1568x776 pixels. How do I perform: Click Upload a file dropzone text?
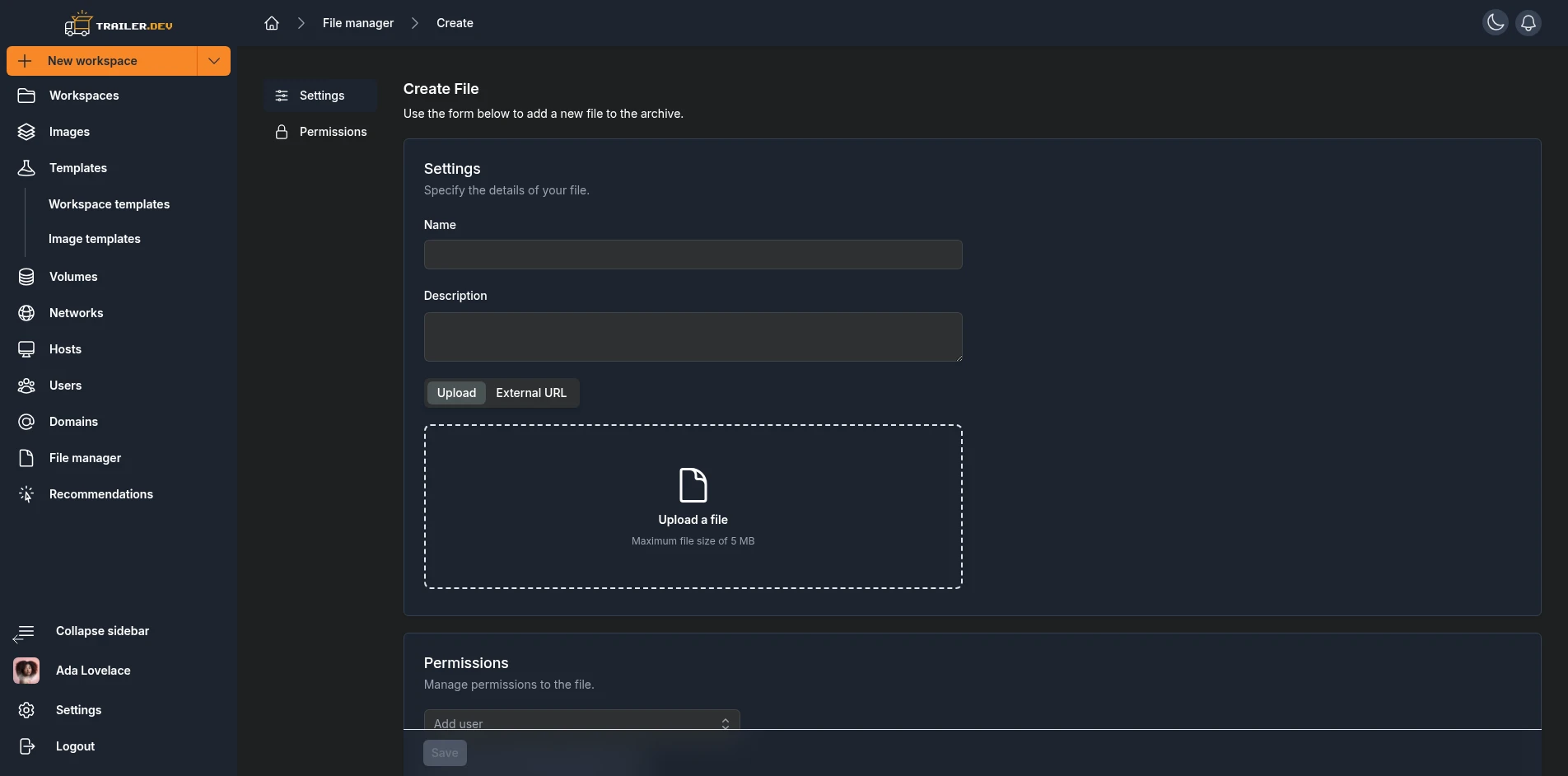point(693,520)
